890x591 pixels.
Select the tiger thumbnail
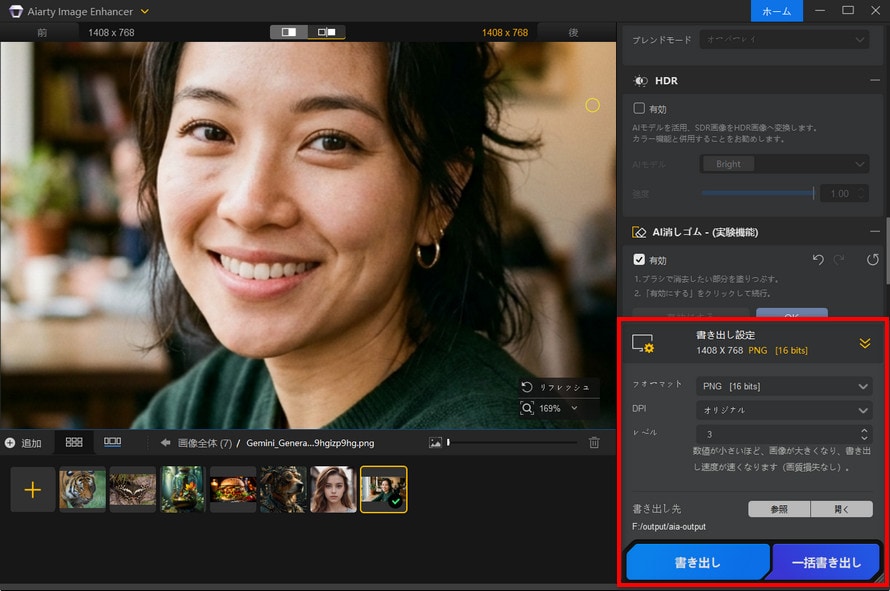click(x=83, y=489)
